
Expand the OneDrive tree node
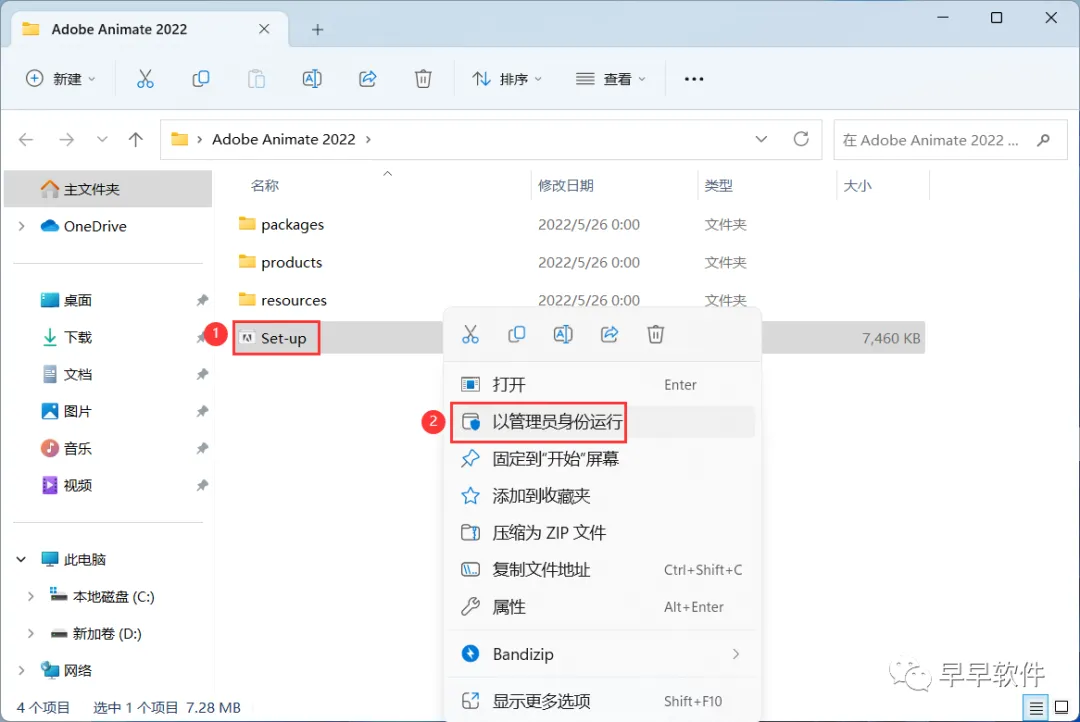[x=21, y=226]
